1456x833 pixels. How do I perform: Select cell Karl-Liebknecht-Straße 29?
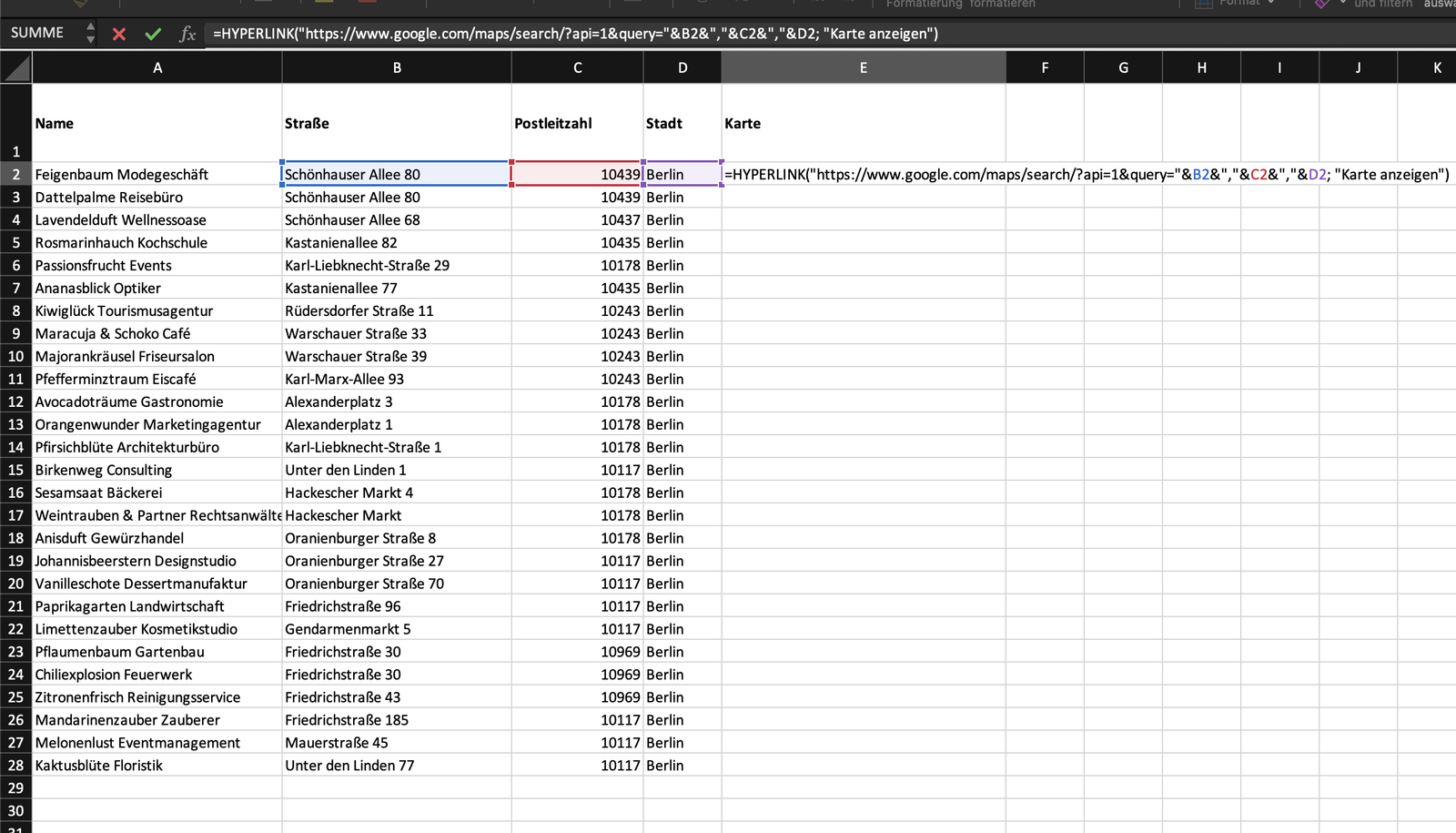point(397,265)
